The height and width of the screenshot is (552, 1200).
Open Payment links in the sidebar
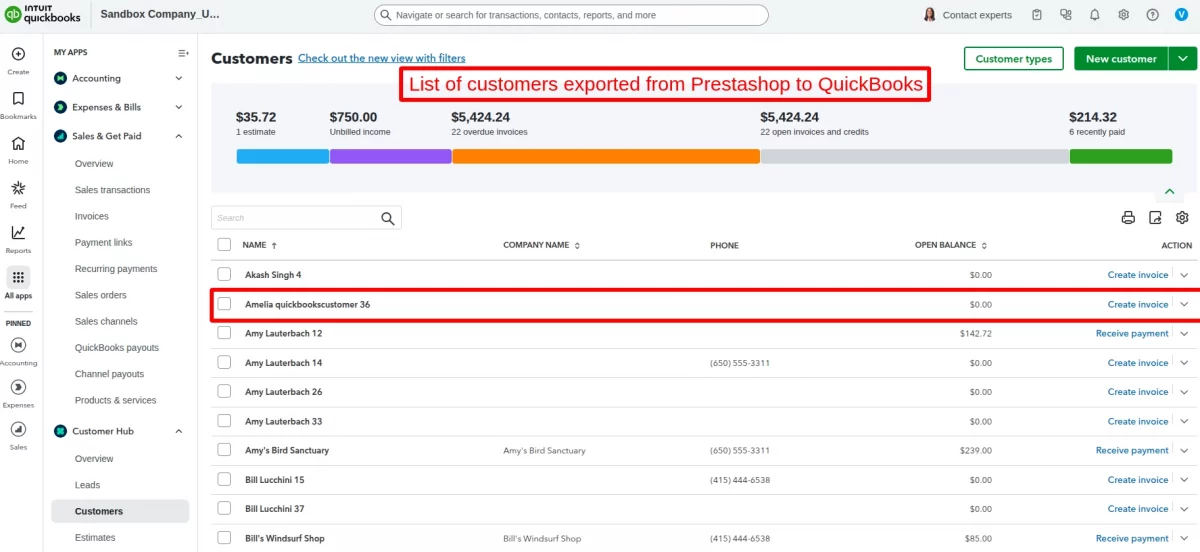[103, 242]
